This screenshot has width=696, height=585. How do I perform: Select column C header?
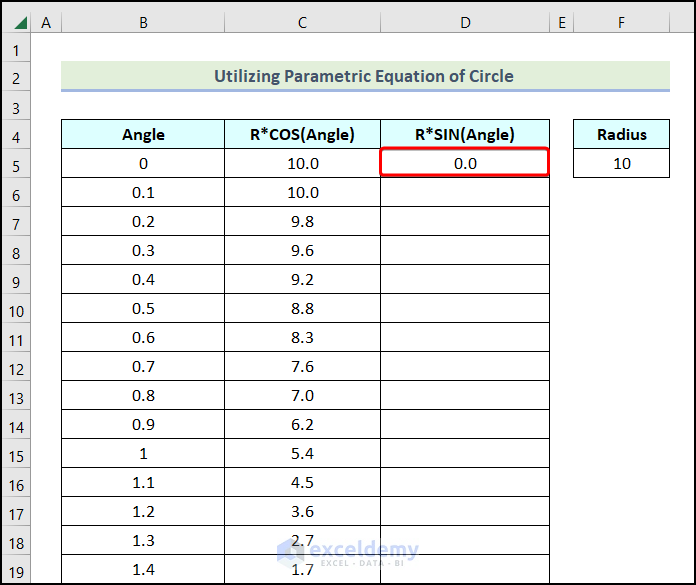[302, 22]
